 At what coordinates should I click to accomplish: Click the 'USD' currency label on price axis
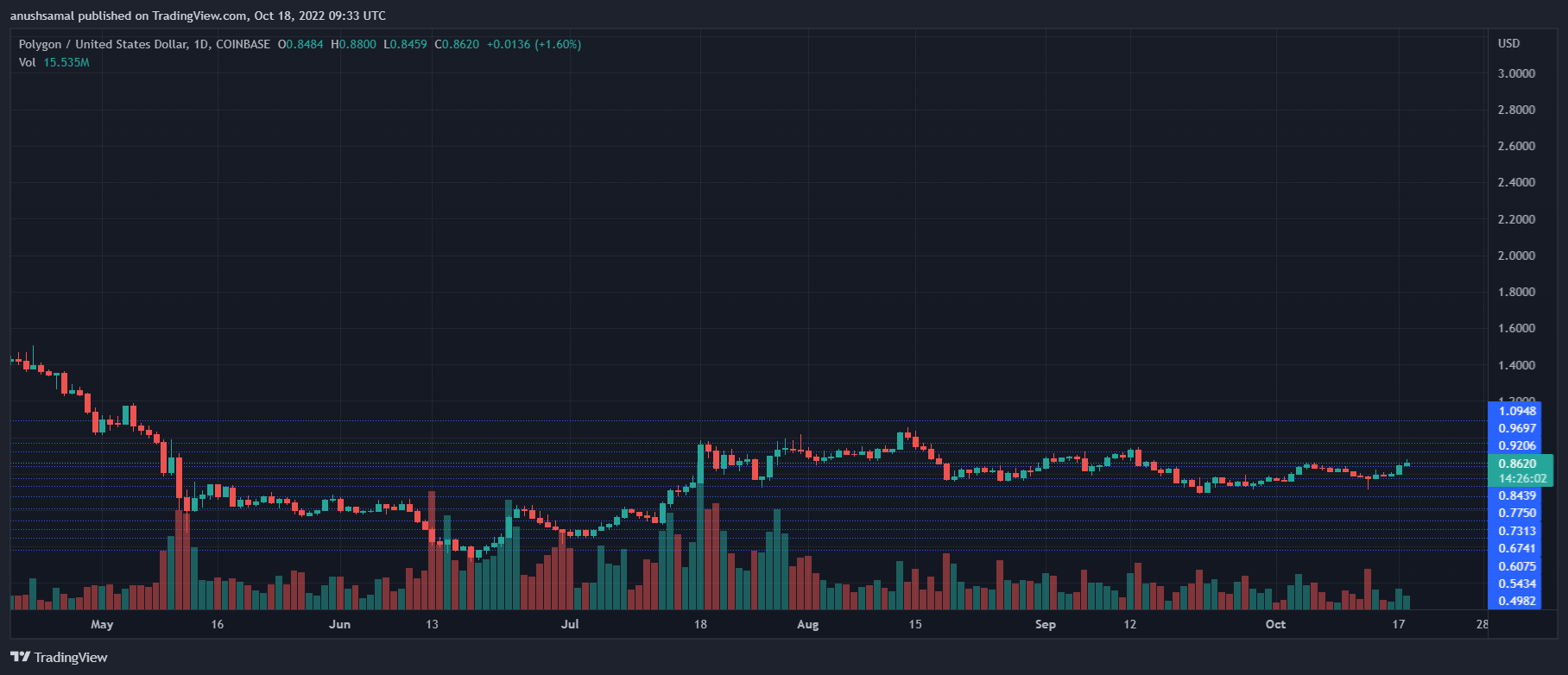(x=1508, y=43)
